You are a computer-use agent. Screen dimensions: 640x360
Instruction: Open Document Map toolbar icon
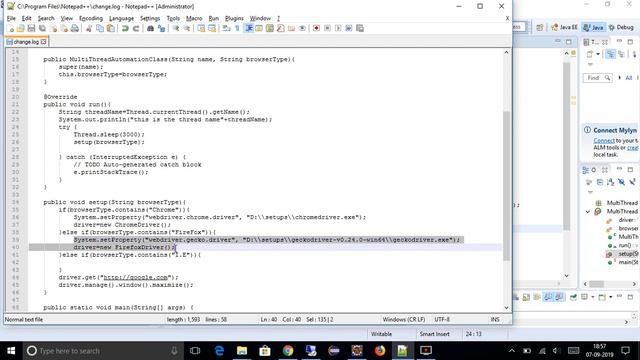[270, 29]
